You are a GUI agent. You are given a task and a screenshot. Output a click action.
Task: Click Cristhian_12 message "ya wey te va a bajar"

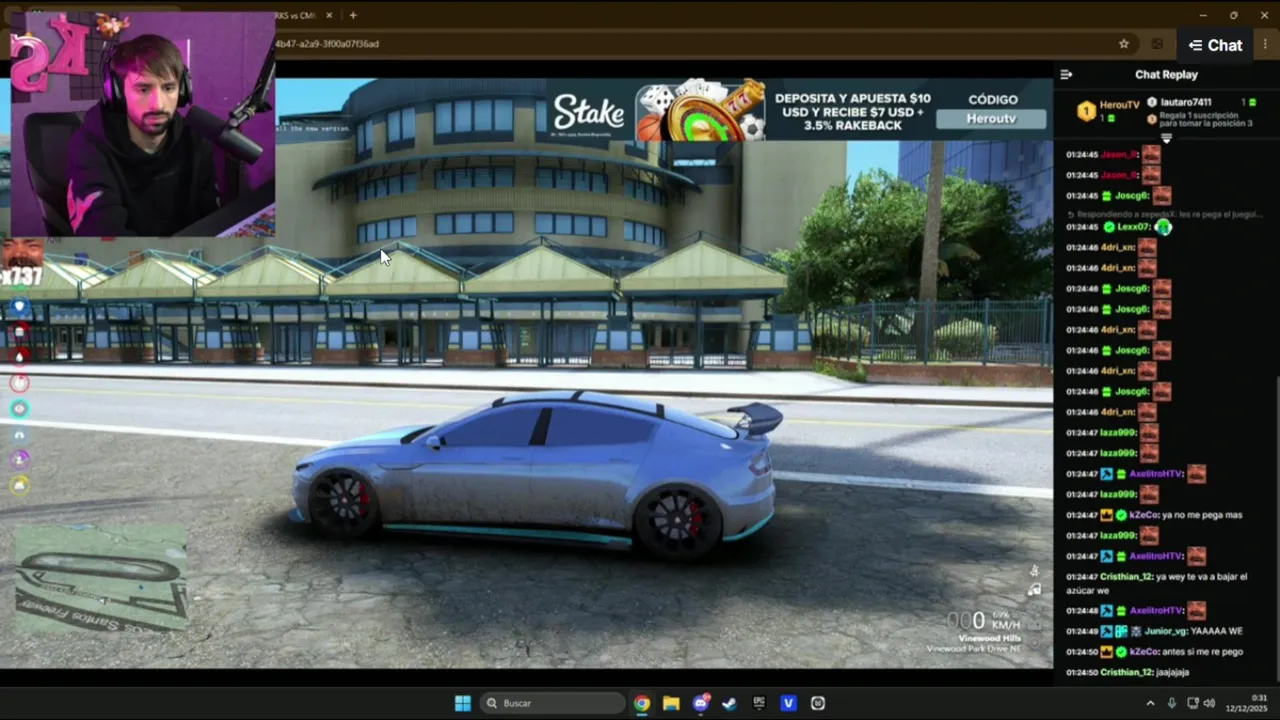tap(1156, 583)
